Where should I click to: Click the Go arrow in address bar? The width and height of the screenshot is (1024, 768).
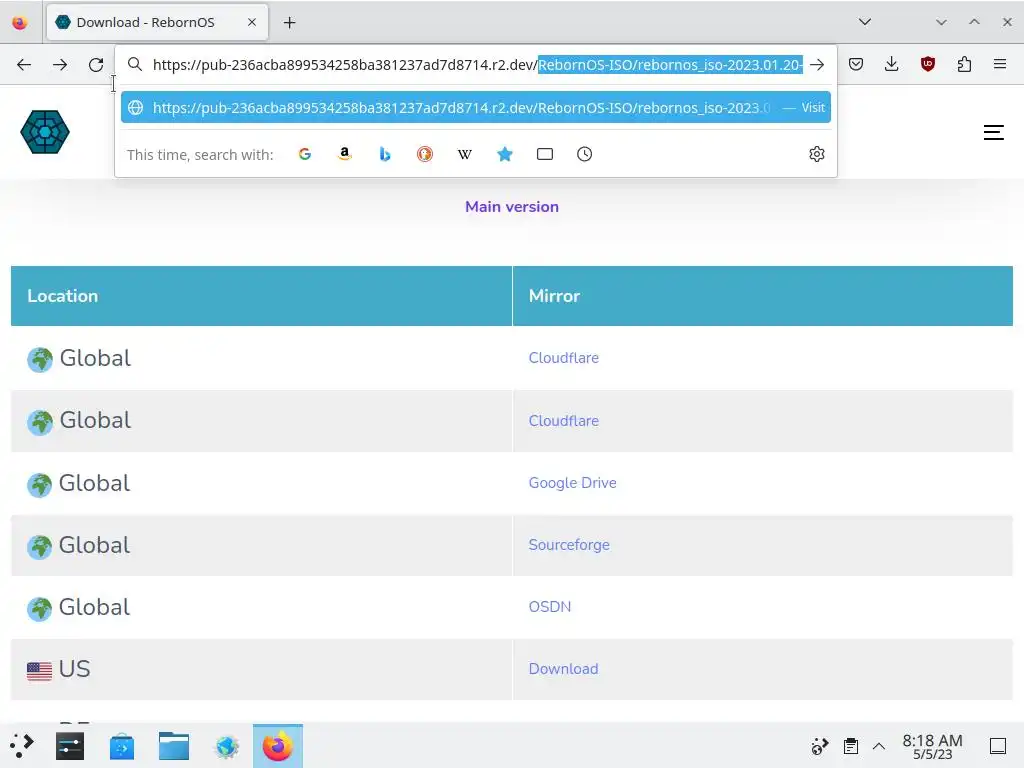click(x=817, y=65)
